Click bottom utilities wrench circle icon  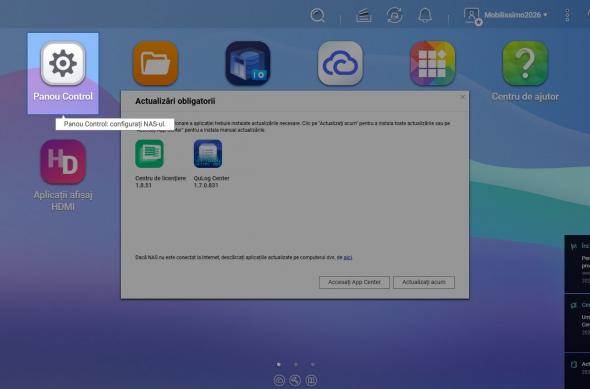tap(295, 380)
